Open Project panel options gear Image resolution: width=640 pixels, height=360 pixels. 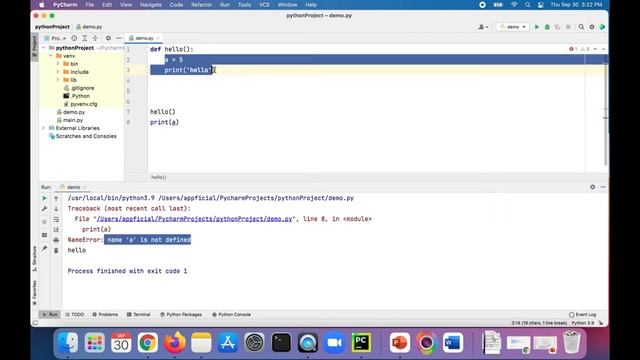point(108,38)
